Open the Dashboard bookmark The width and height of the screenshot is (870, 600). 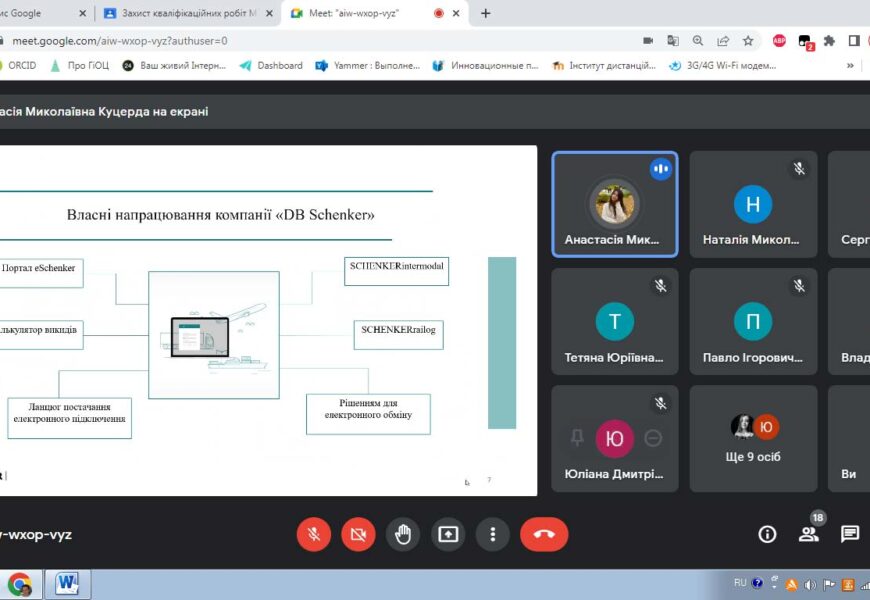click(271, 65)
